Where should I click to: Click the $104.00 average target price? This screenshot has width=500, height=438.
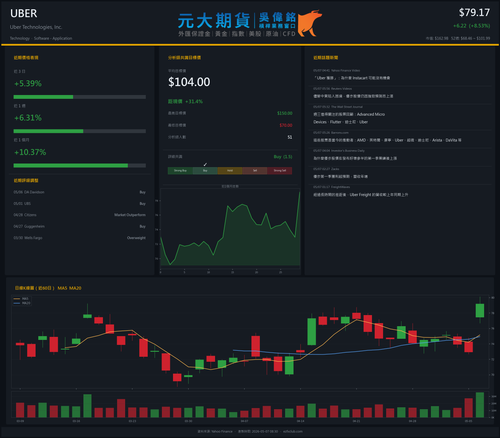189,82
